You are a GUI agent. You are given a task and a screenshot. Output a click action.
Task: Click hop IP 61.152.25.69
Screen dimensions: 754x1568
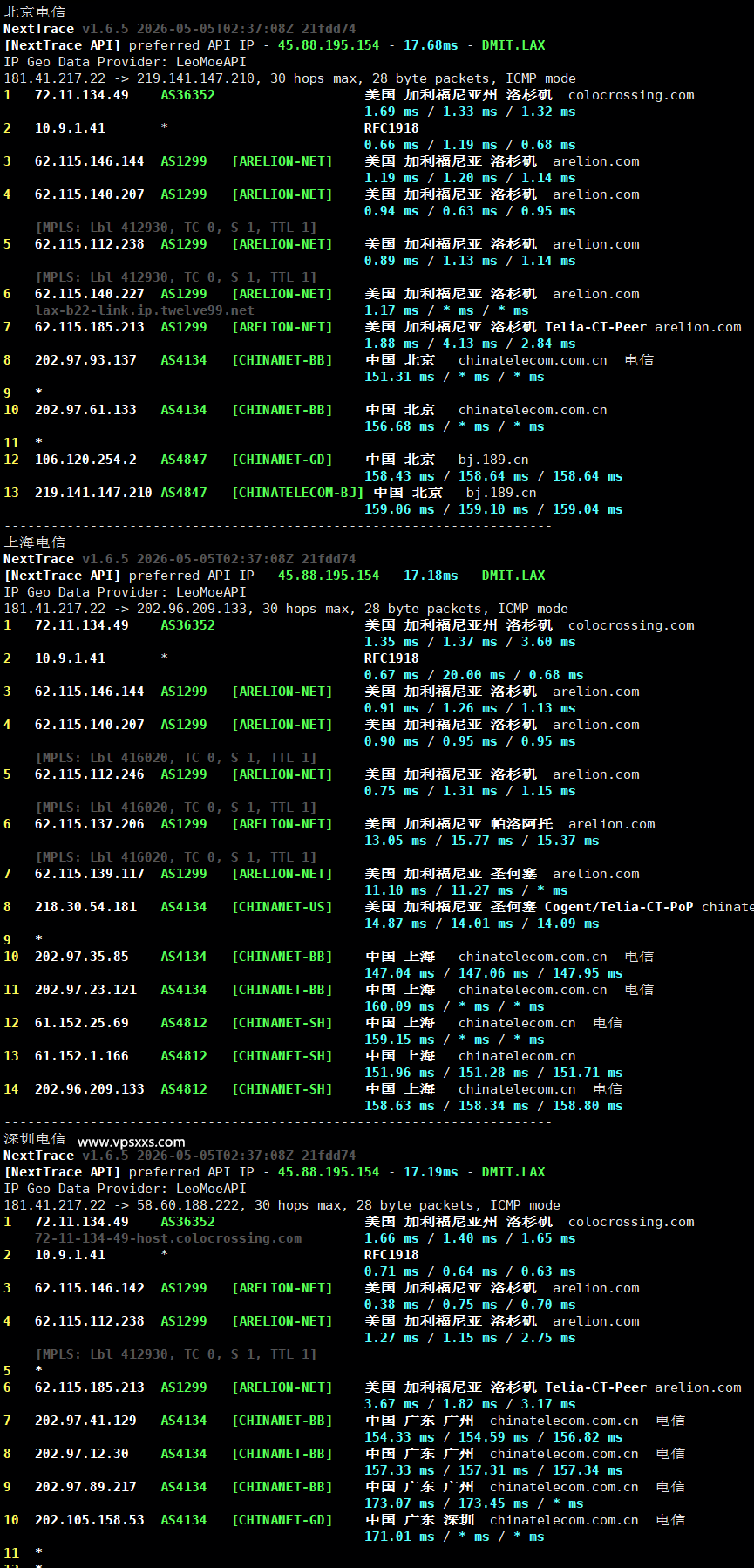coord(82,1023)
